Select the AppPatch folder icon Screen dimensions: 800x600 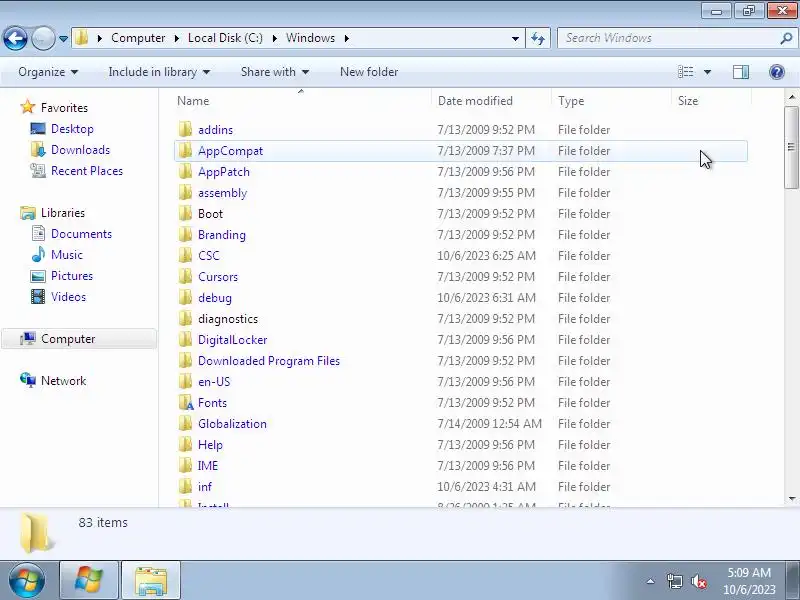tap(185, 171)
